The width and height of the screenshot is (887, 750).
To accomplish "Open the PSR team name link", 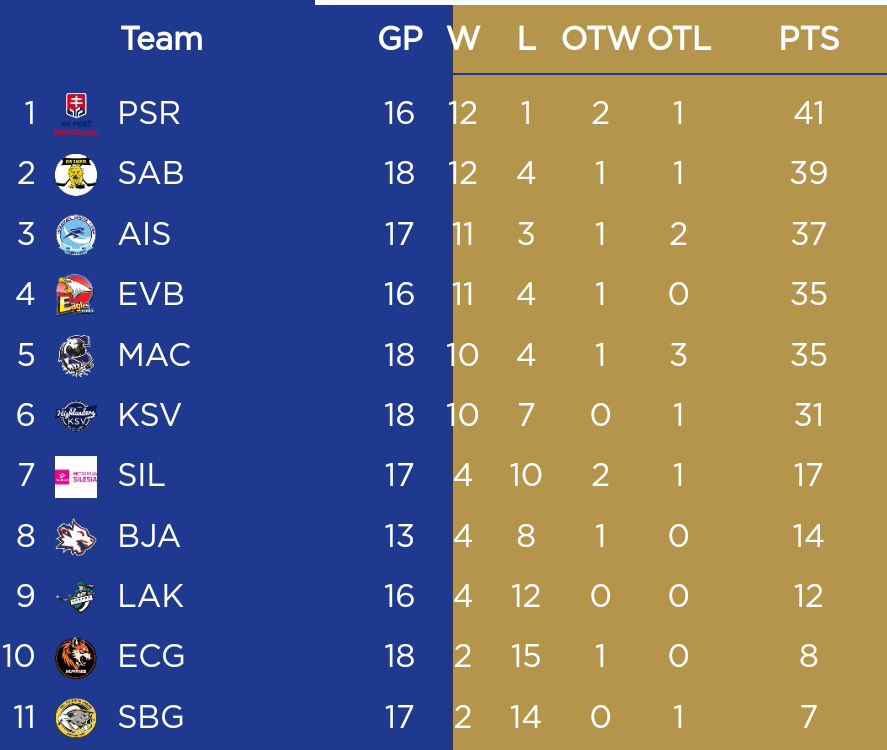I will tap(149, 113).
